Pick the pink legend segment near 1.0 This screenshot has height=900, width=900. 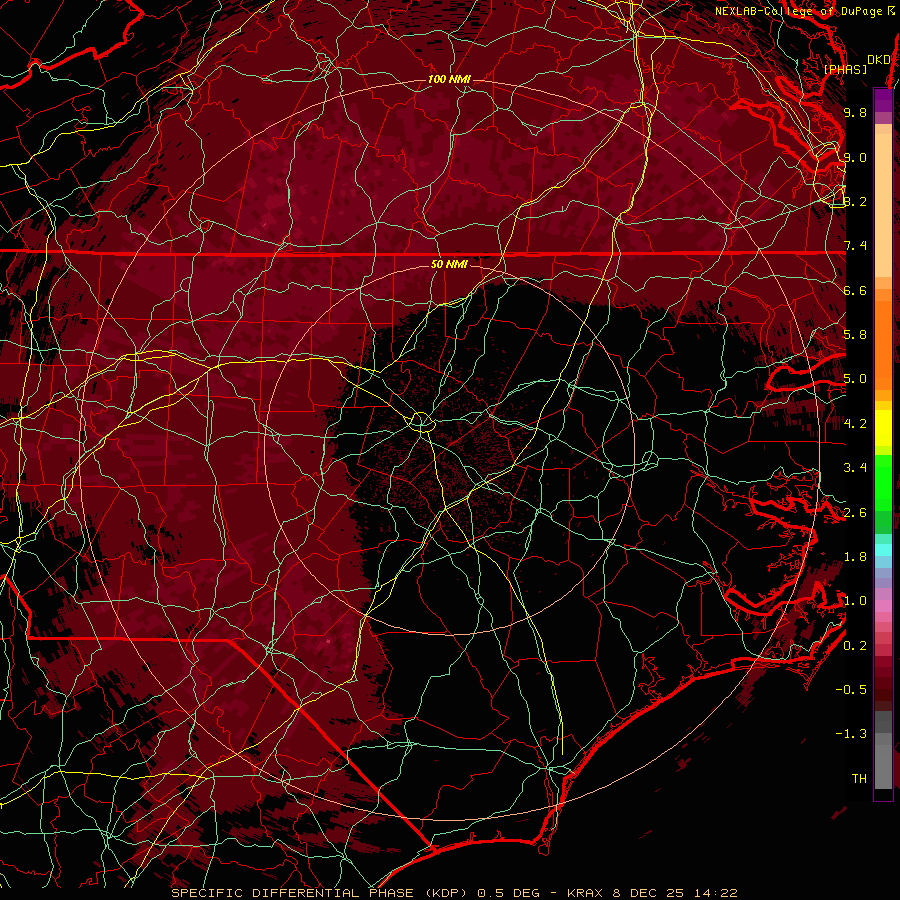[x=883, y=606]
